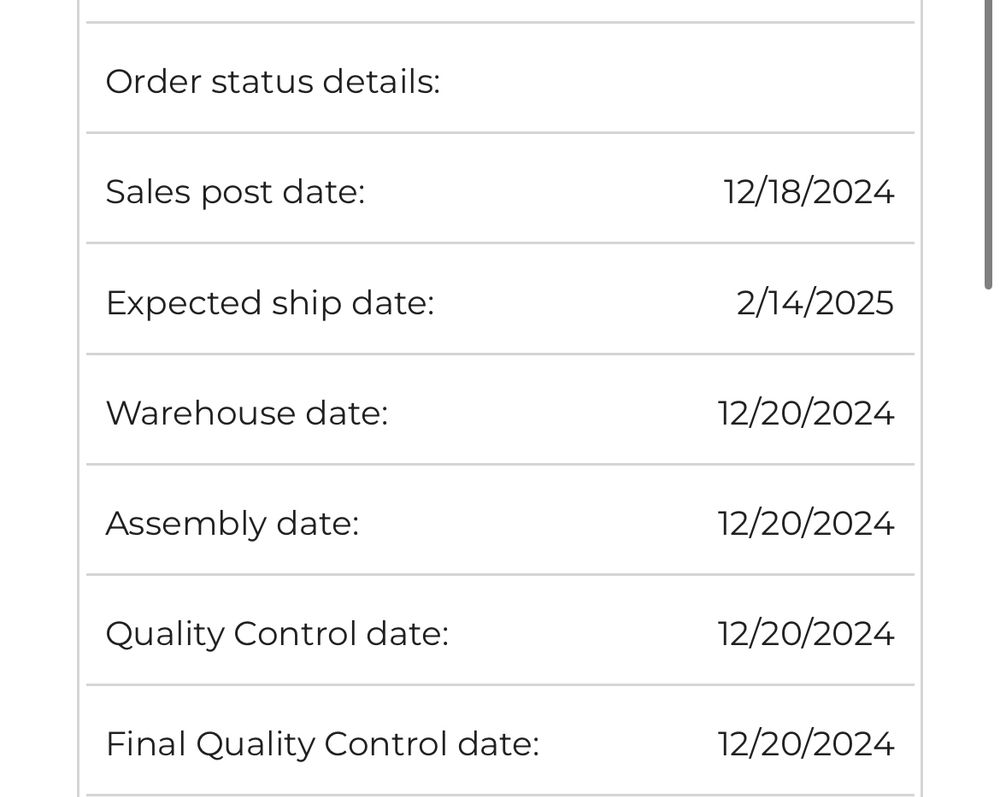
Task: Select the "Final Quality Control date:" label
Action: pyautogui.click(x=322, y=744)
